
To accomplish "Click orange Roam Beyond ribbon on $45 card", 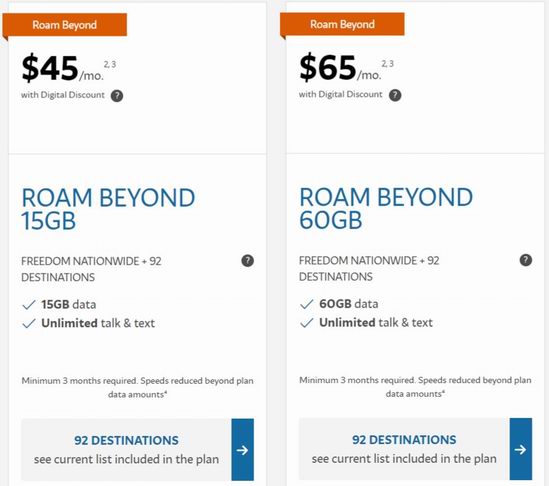I will coord(65,25).
